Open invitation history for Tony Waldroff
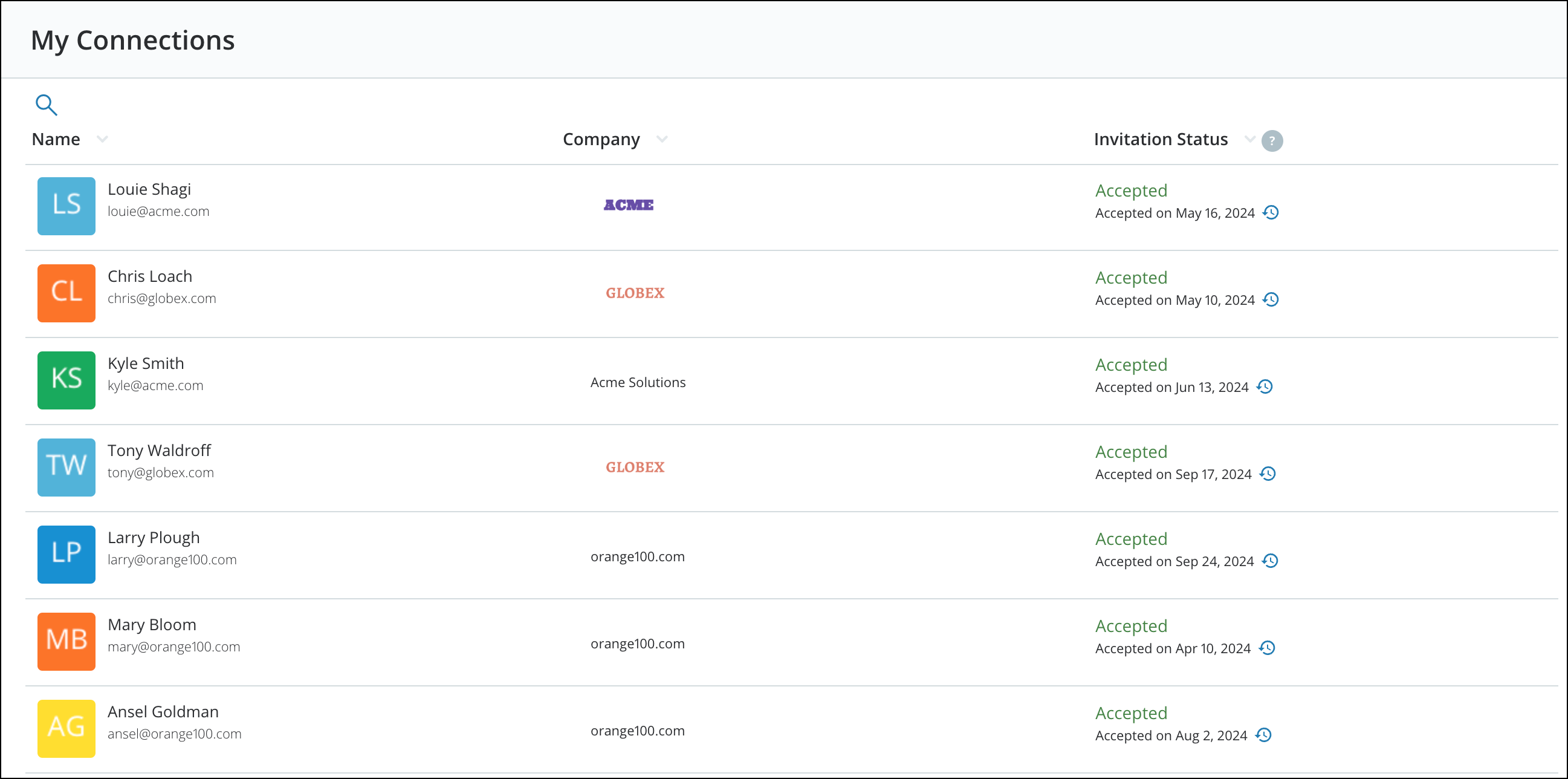1568x779 pixels. [x=1268, y=474]
